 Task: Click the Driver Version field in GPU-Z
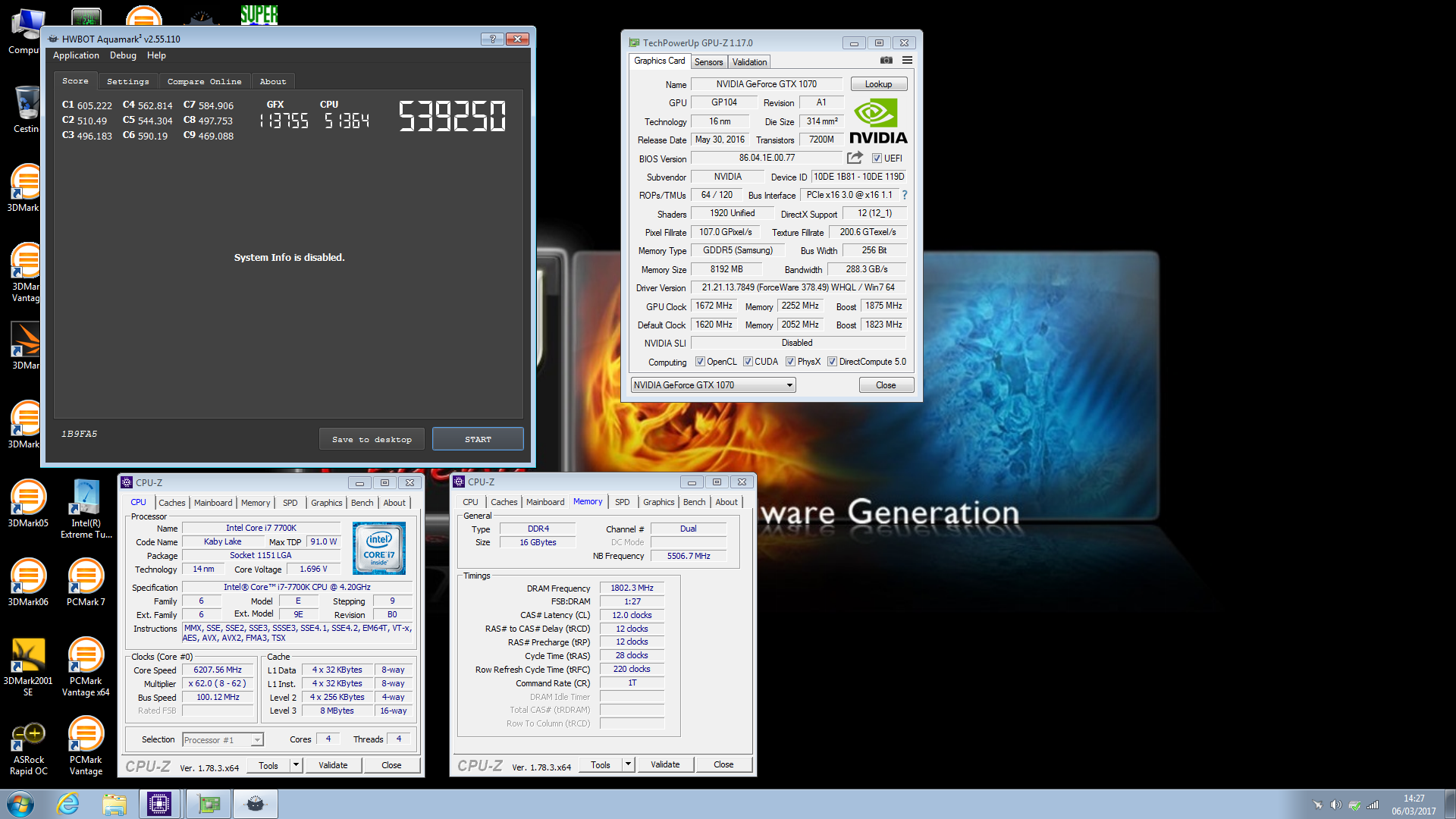coord(798,287)
